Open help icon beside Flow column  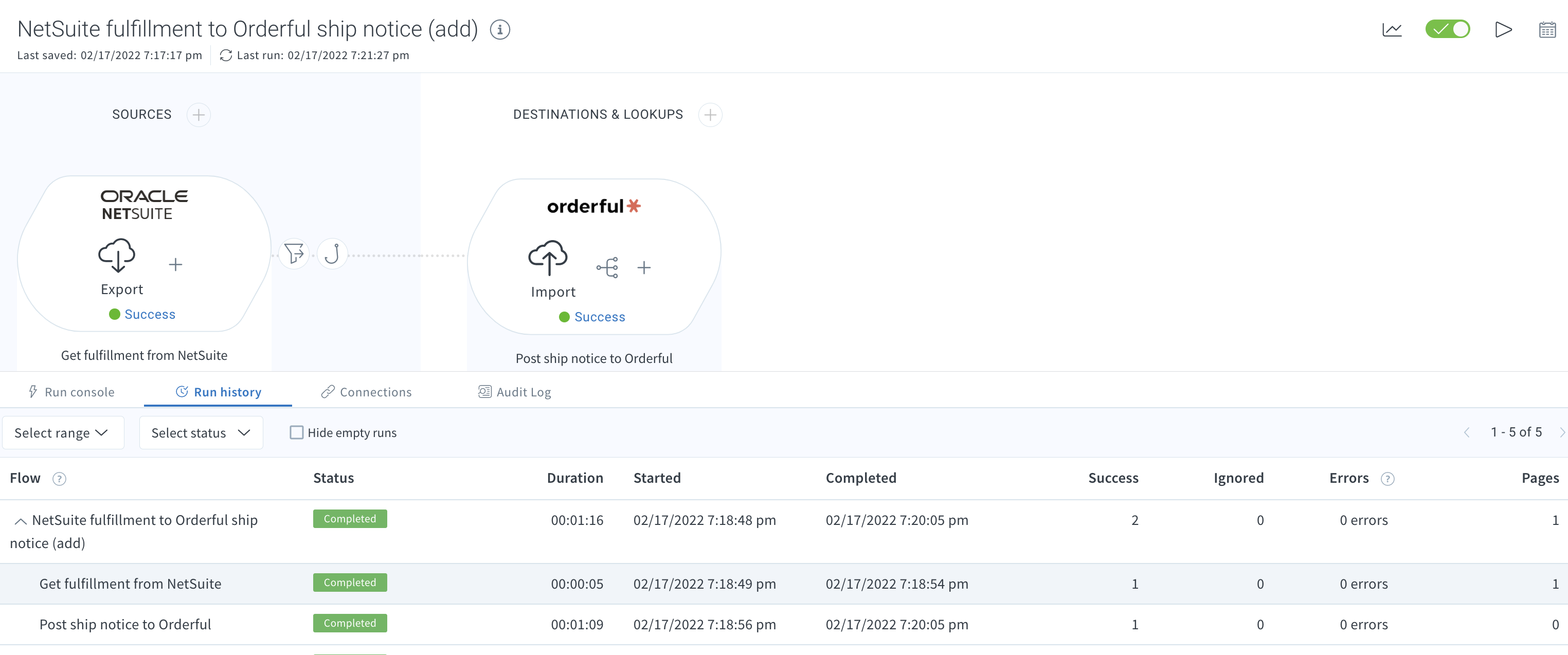tap(59, 479)
